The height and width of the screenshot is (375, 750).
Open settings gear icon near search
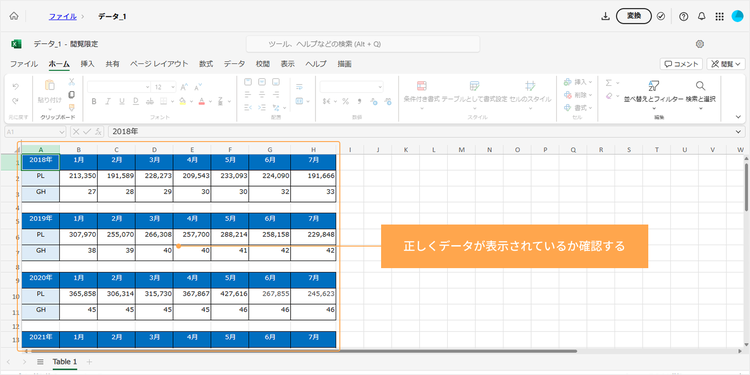click(x=700, y=44)
